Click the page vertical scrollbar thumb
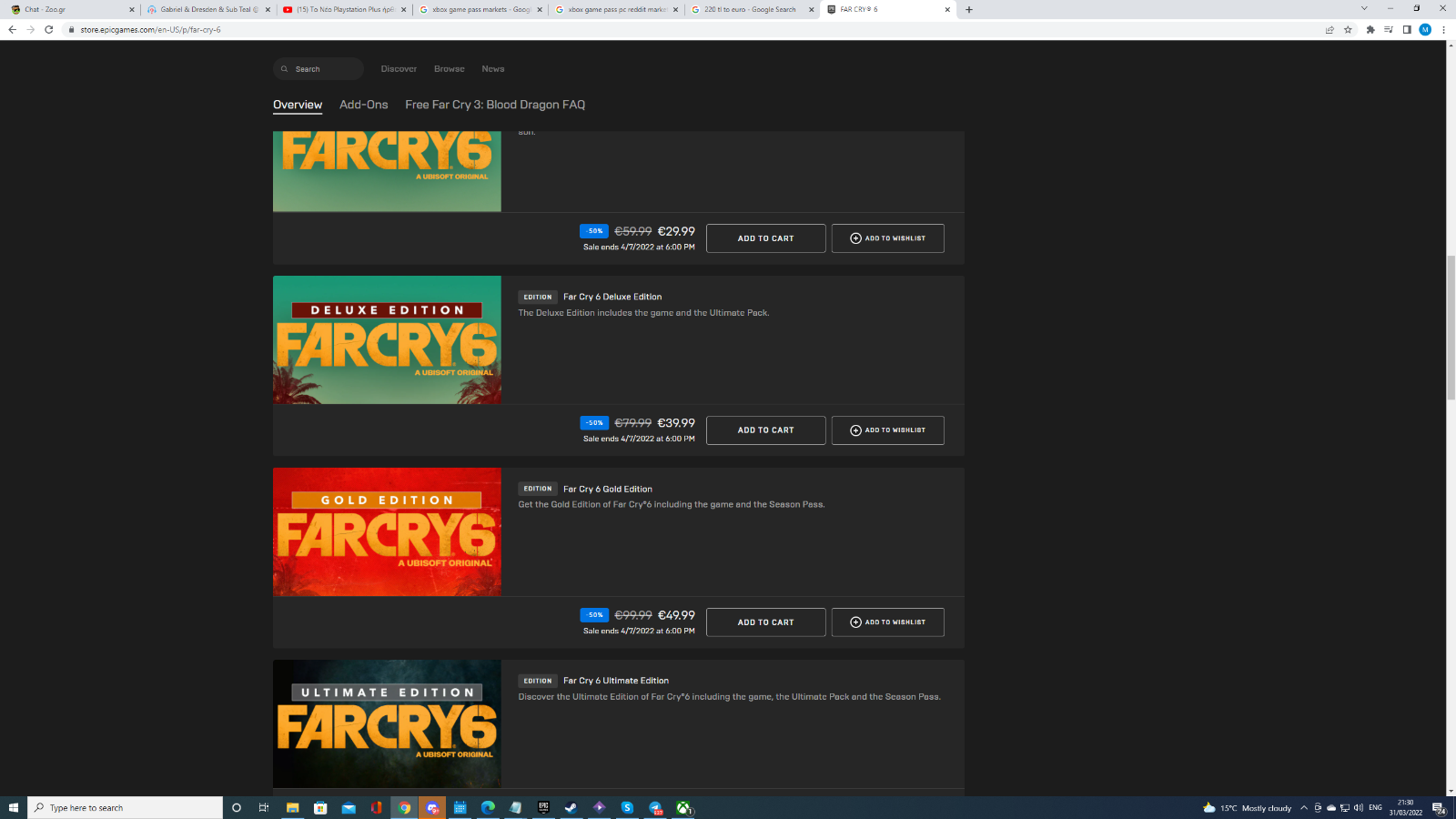 (x=1451, y=328)
